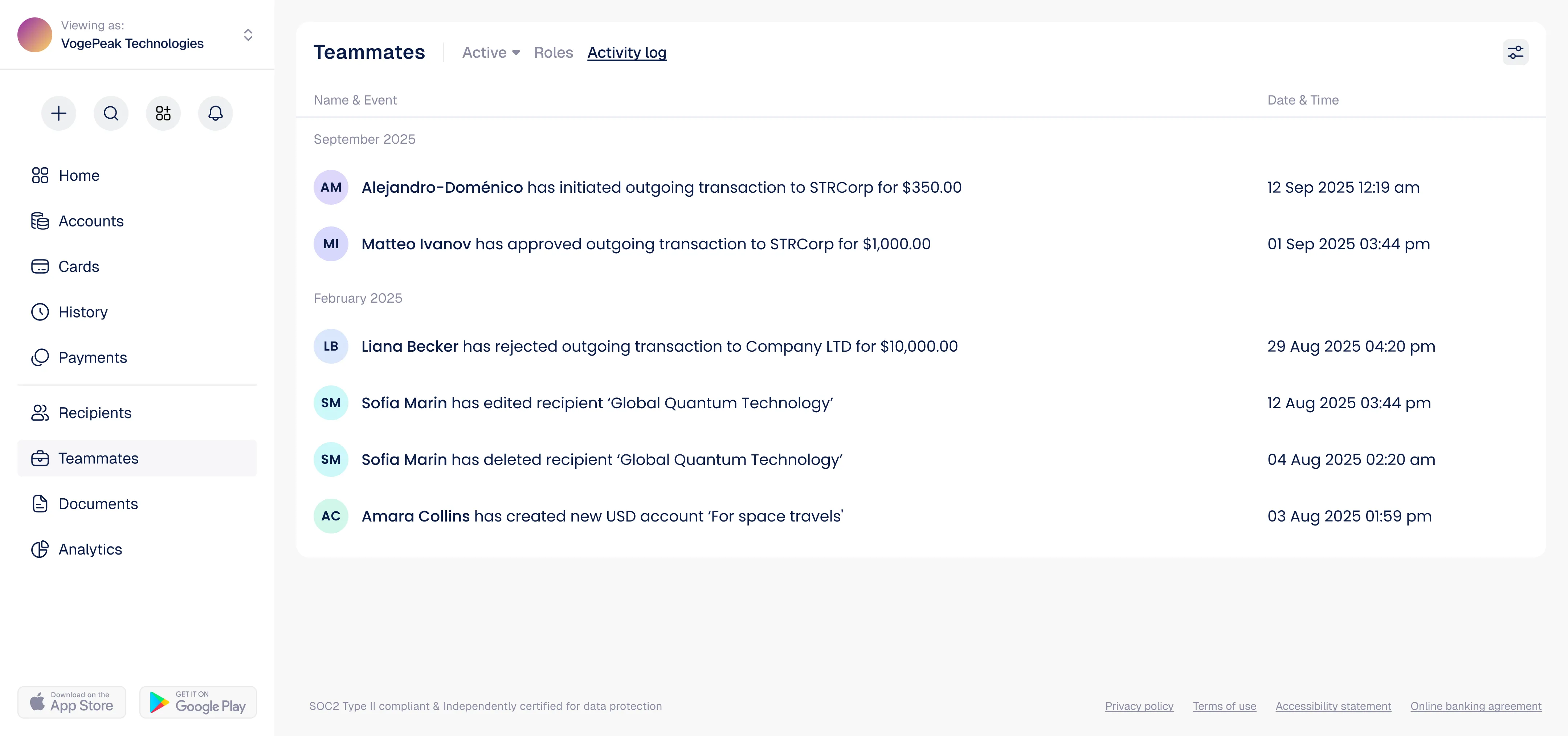
Task: Click the Google Play badge
Action: (x=198, y=702)
